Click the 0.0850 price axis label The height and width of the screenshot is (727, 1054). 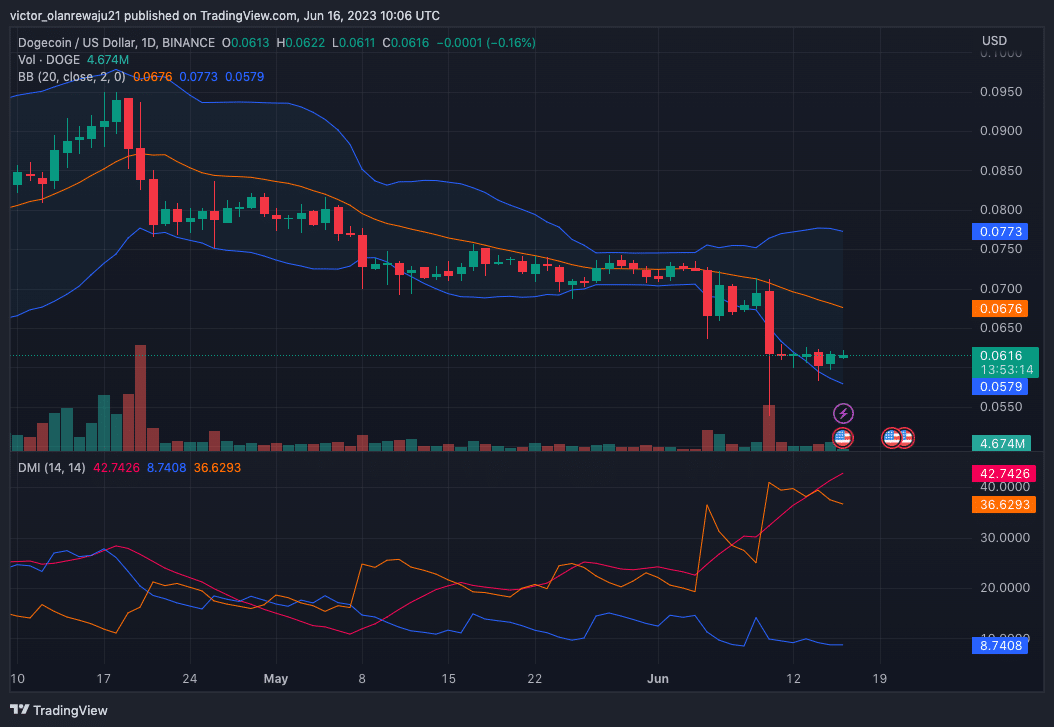click(x=1000, y=171)
